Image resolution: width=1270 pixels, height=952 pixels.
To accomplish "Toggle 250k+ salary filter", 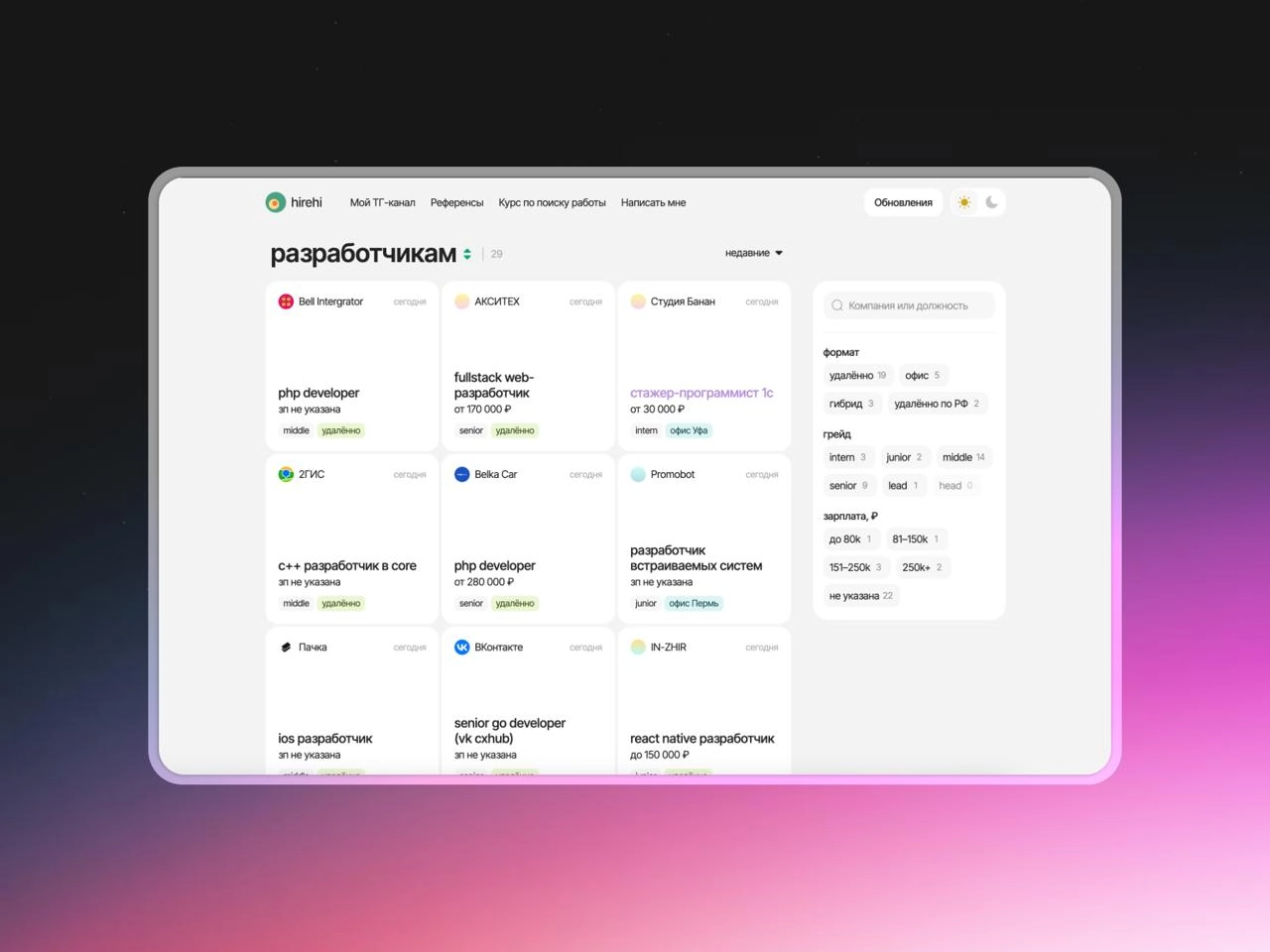I will point(923,567).
